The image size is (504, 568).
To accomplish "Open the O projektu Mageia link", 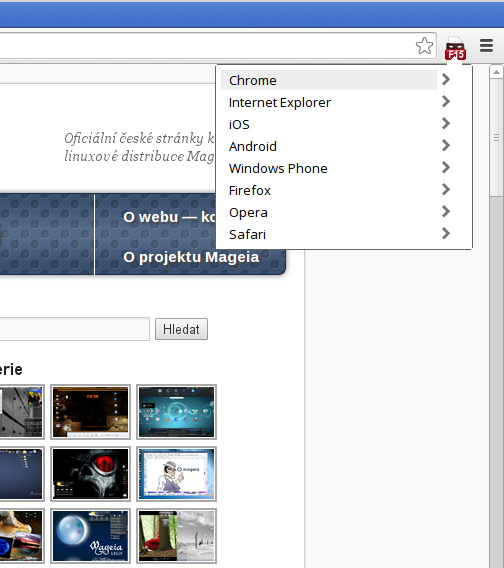I will pyautogui.click(x=191, y=257).
